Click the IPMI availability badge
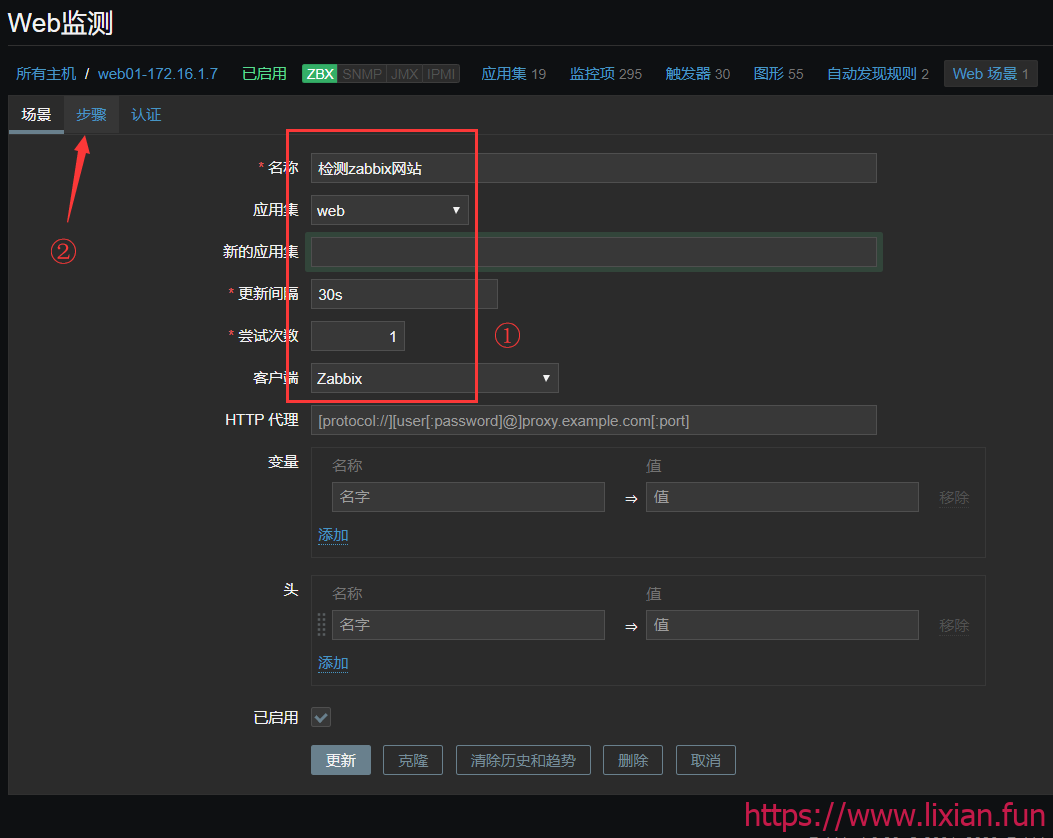1053x838 pixels. tap(441, 74)
